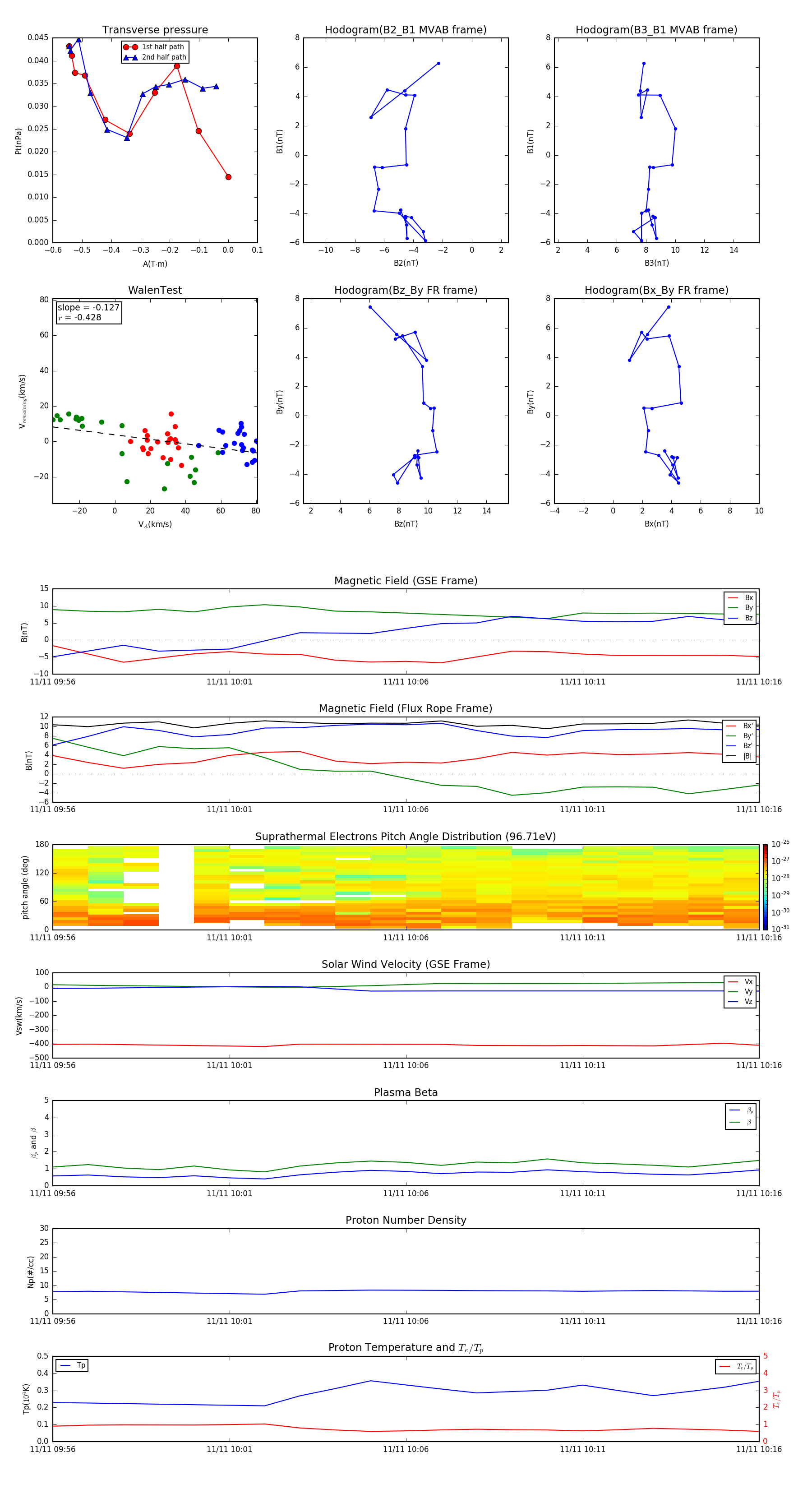Click the 'V_remaining(km/s)' y-axis label

pyautogui.click(x=22, y=401)
